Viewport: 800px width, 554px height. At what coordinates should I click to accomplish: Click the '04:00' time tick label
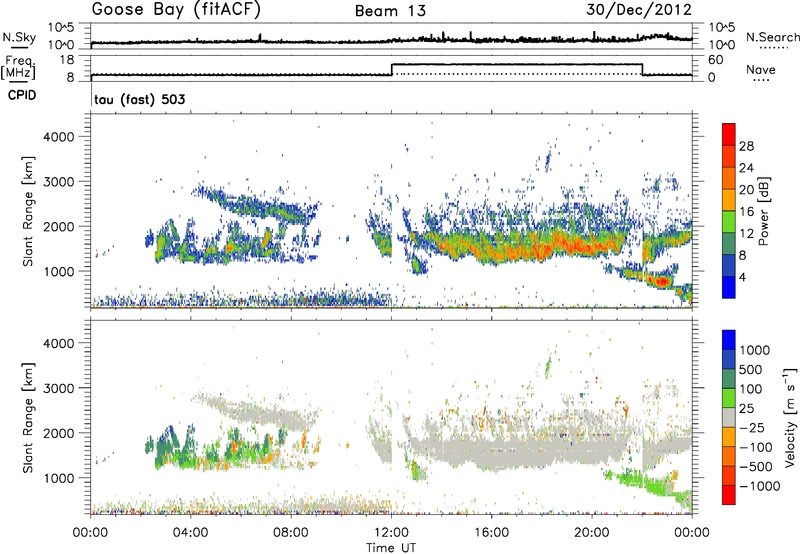point(190,533)
